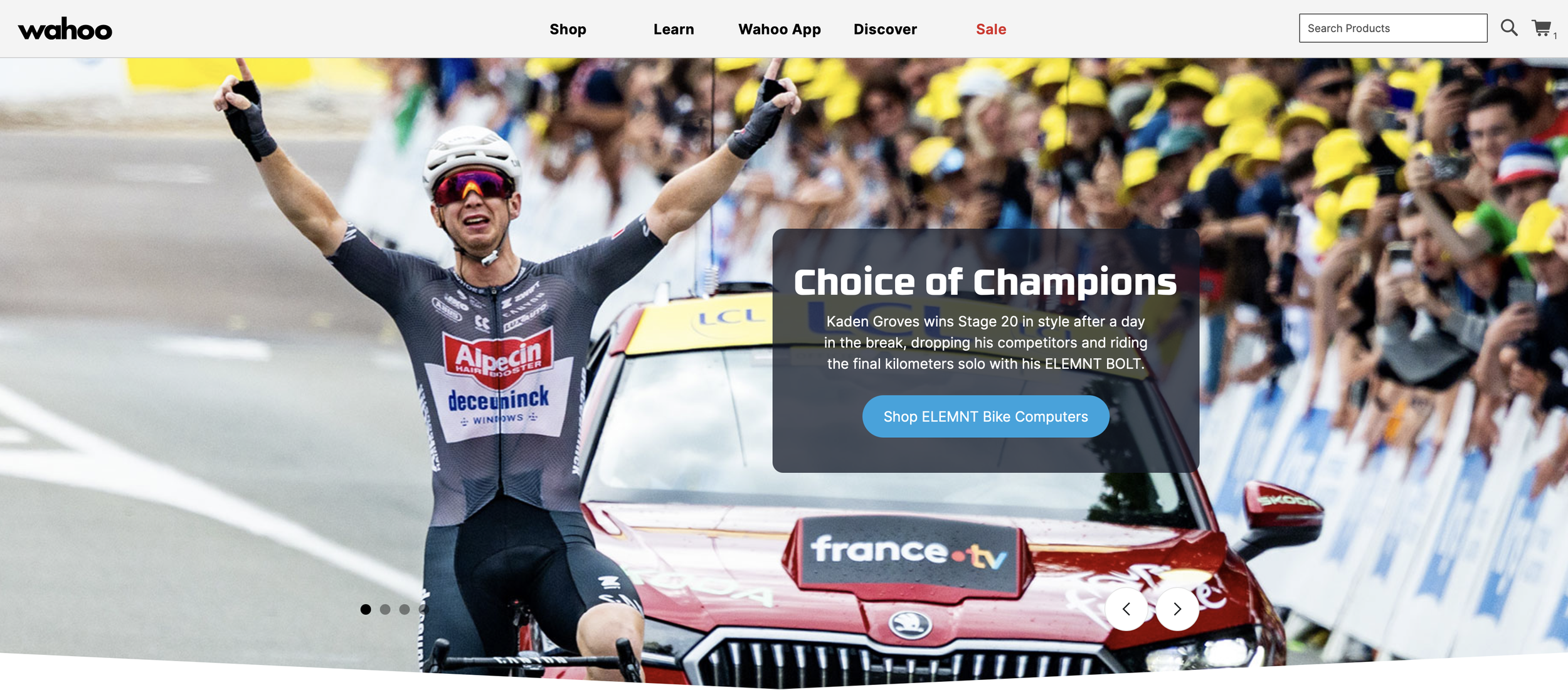This screenshot has height=690, width=1568.
Task: Go to the previous slide arrow
Action: click(1126, 608)
